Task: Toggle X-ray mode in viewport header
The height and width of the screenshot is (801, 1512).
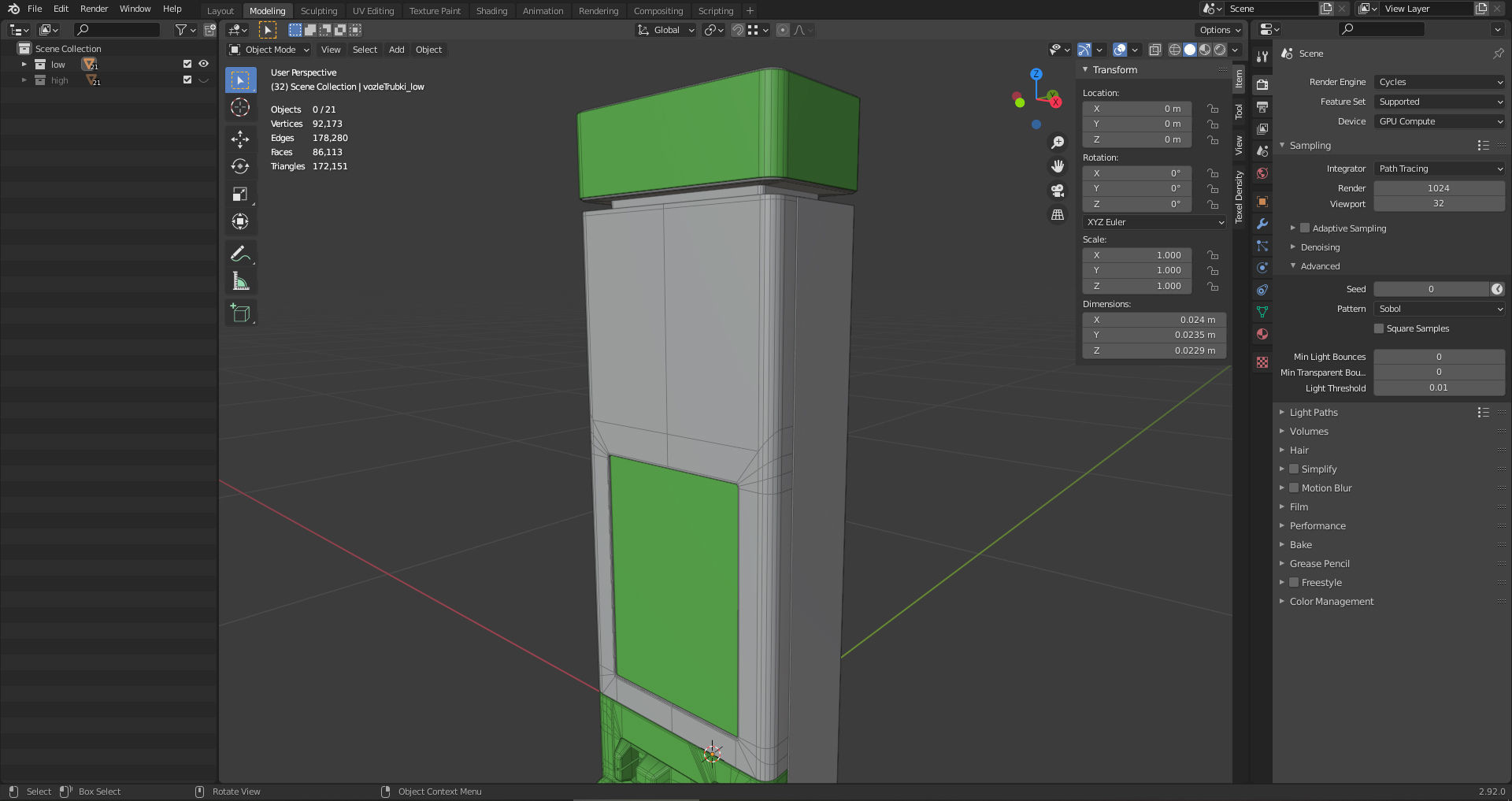Action: 1154,50
